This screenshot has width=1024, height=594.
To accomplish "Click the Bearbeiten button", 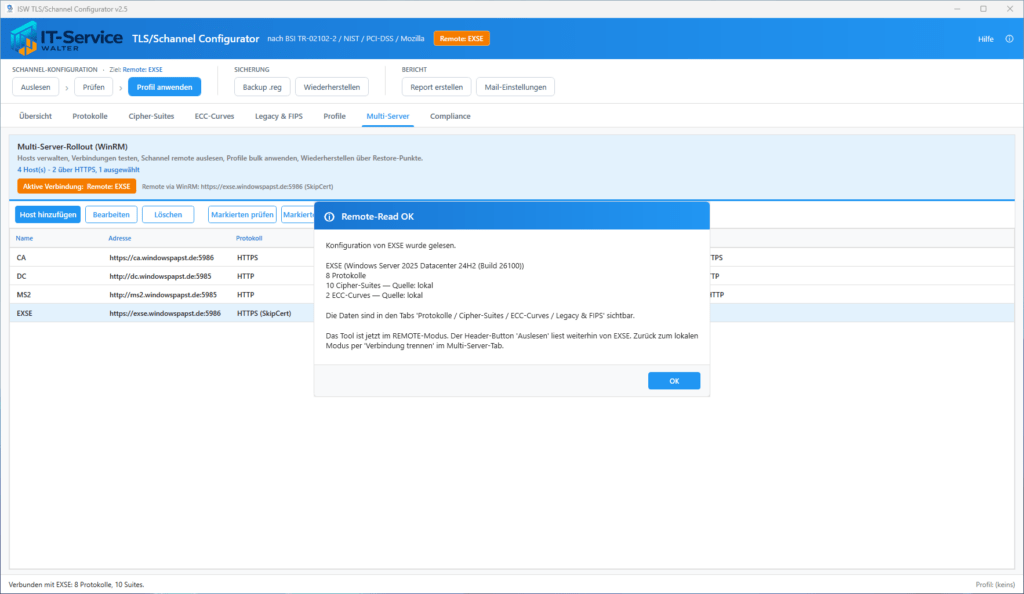I will (x=111, y=215).
